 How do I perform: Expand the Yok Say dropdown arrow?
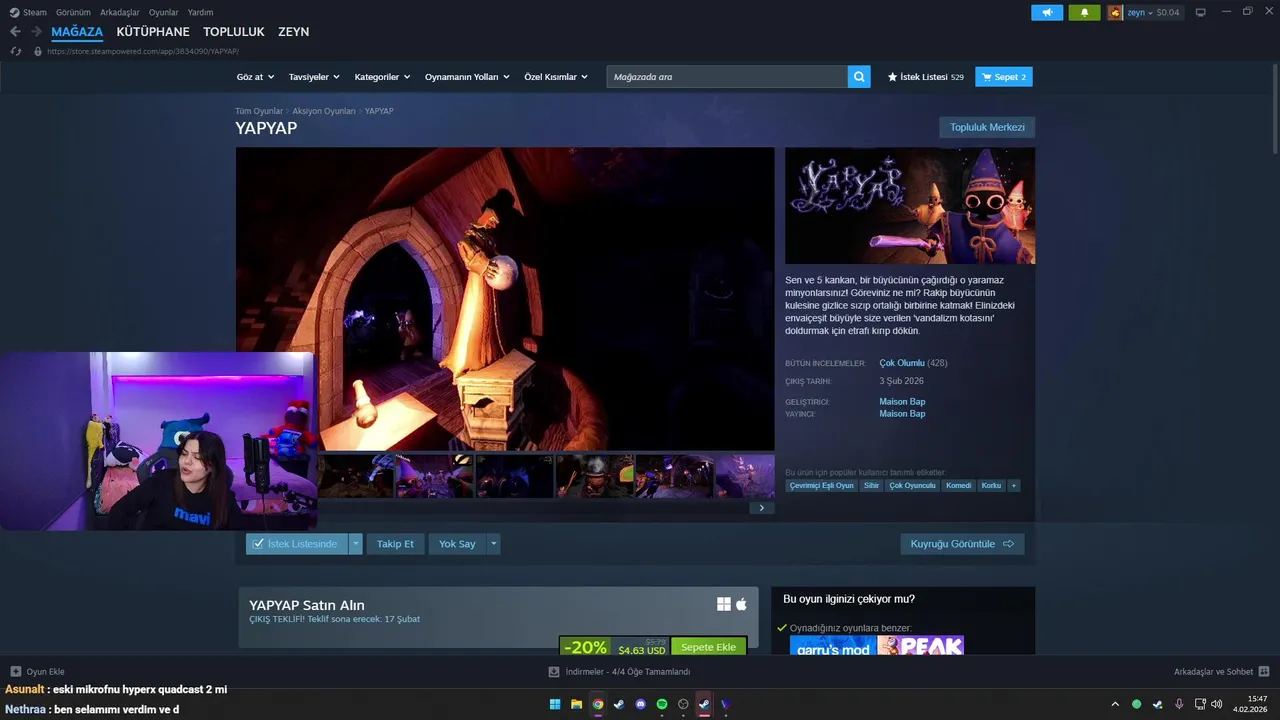click(x=493, y=544)
